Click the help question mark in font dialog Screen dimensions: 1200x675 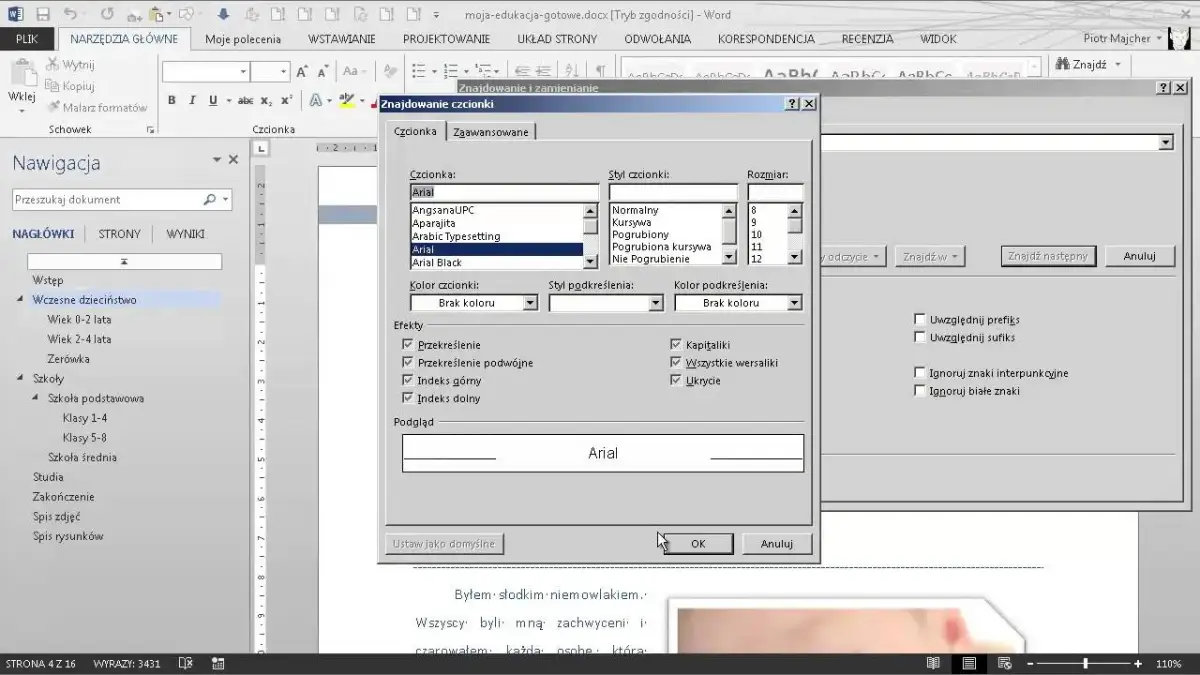[x=792, y=103]
